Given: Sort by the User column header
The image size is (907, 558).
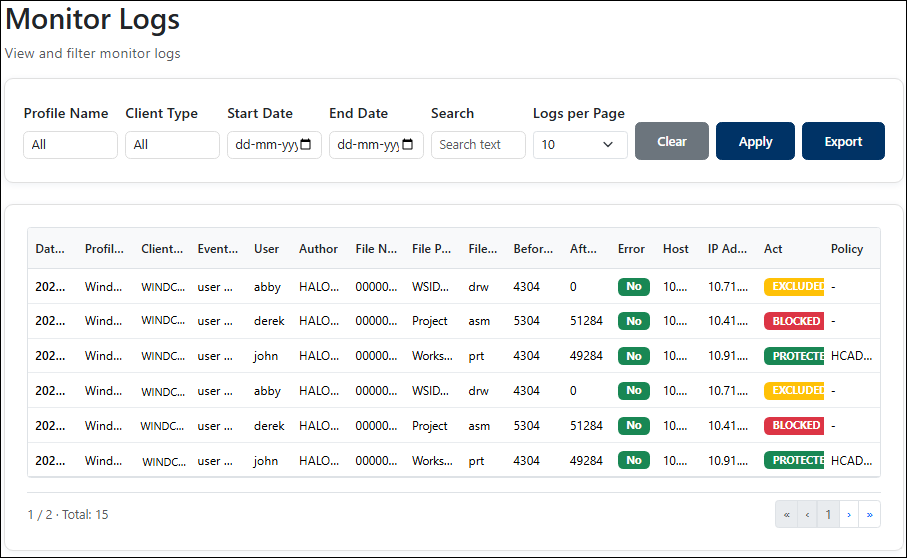Looking at the screenshot, I should coord(266,249).
